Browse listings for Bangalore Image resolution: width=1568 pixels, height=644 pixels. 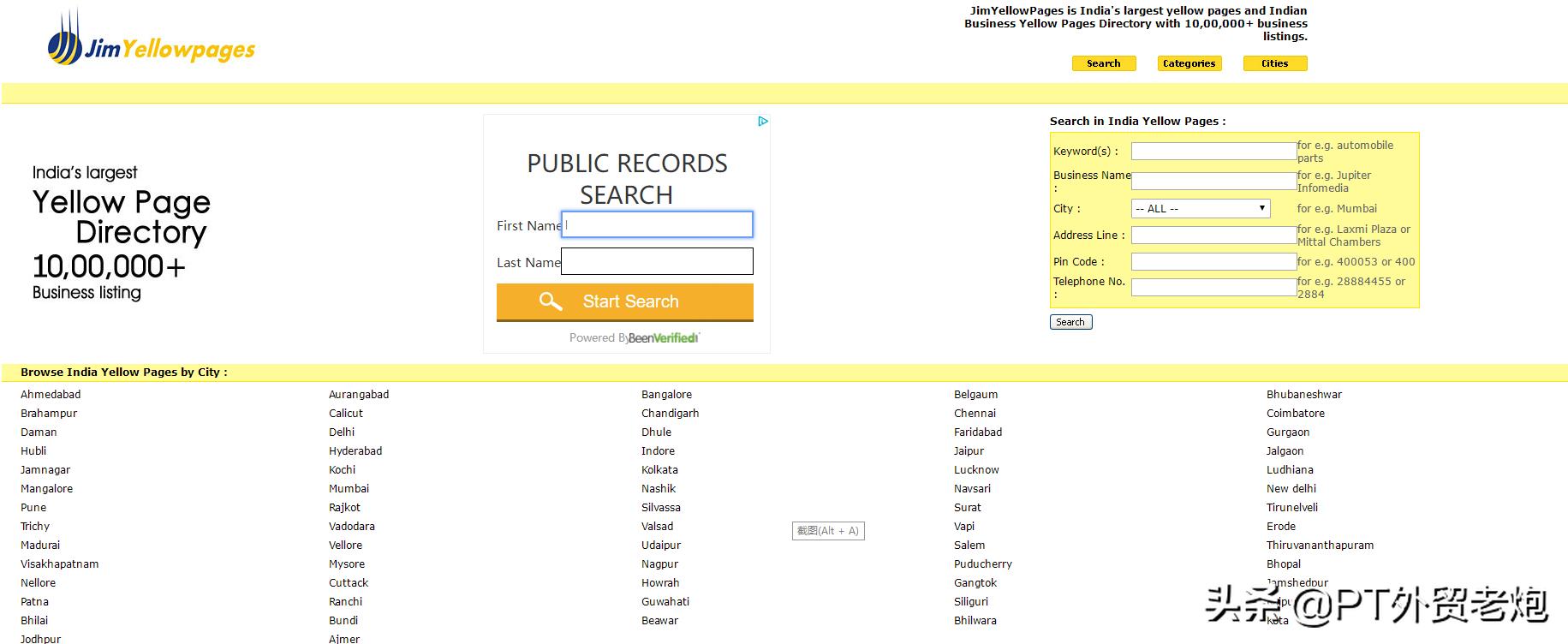click(x=666, y=395)
